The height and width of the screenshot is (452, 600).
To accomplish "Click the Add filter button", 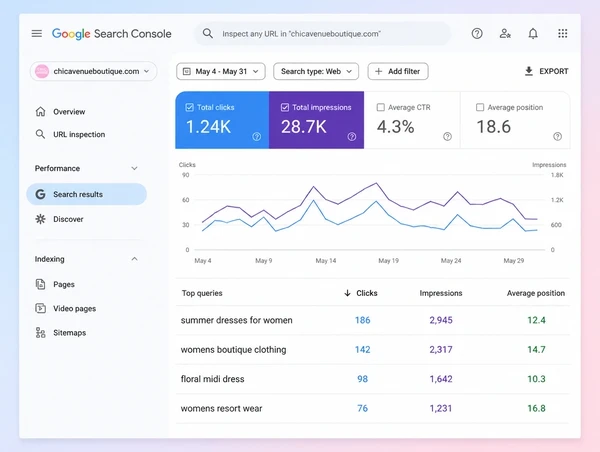I will click(398, 71).
